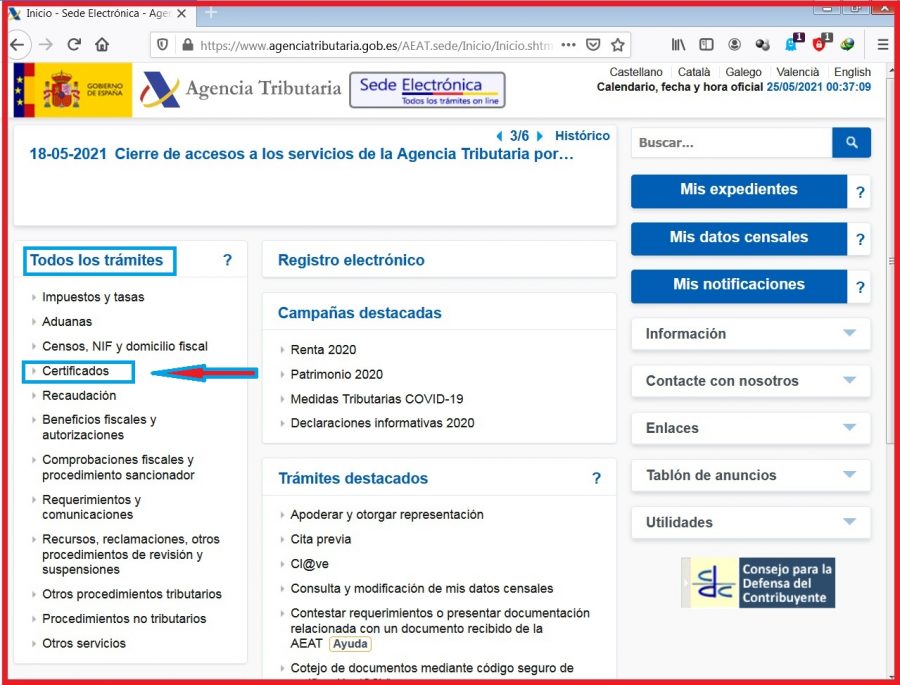Switch site language to Català
This screenshot has height=685, width=900.
tap(693, 72)
